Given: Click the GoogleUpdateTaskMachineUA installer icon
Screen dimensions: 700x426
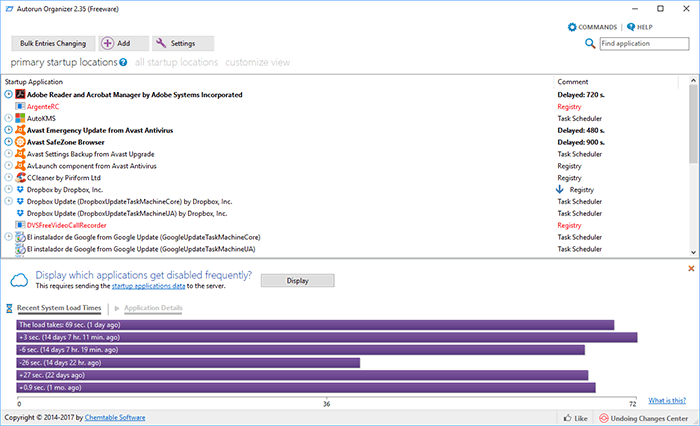Looking at the screenshot, I should (20, 249).
